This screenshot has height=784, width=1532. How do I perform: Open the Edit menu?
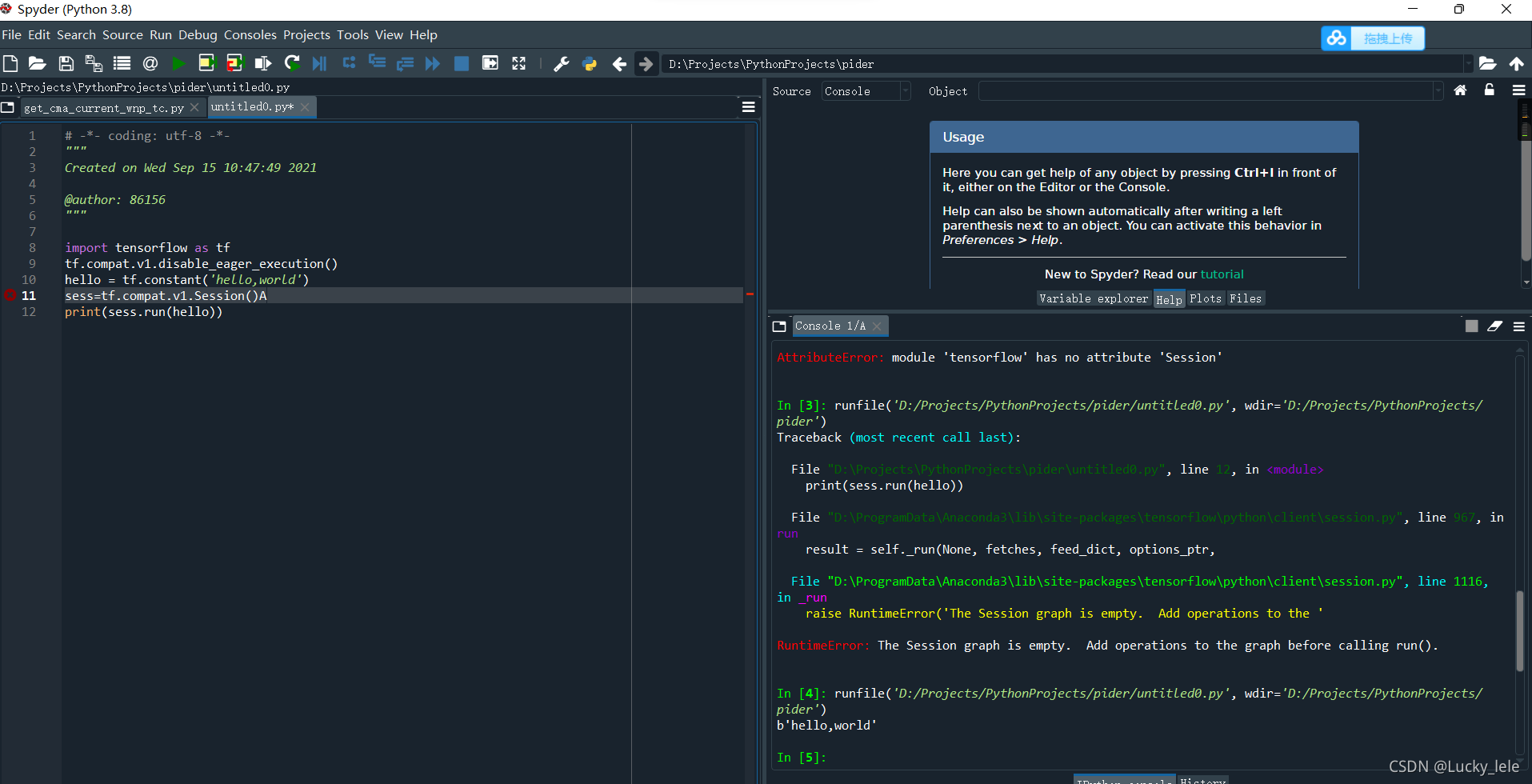pyautogui.click(x=38, y=34)
